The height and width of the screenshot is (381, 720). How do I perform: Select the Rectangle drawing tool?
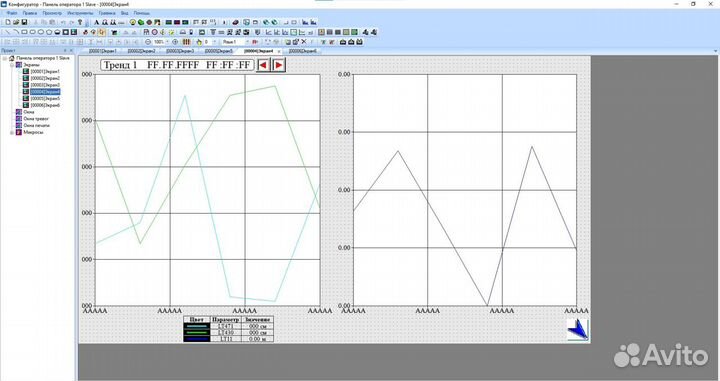pyautogui.click(x=24, y=32)
